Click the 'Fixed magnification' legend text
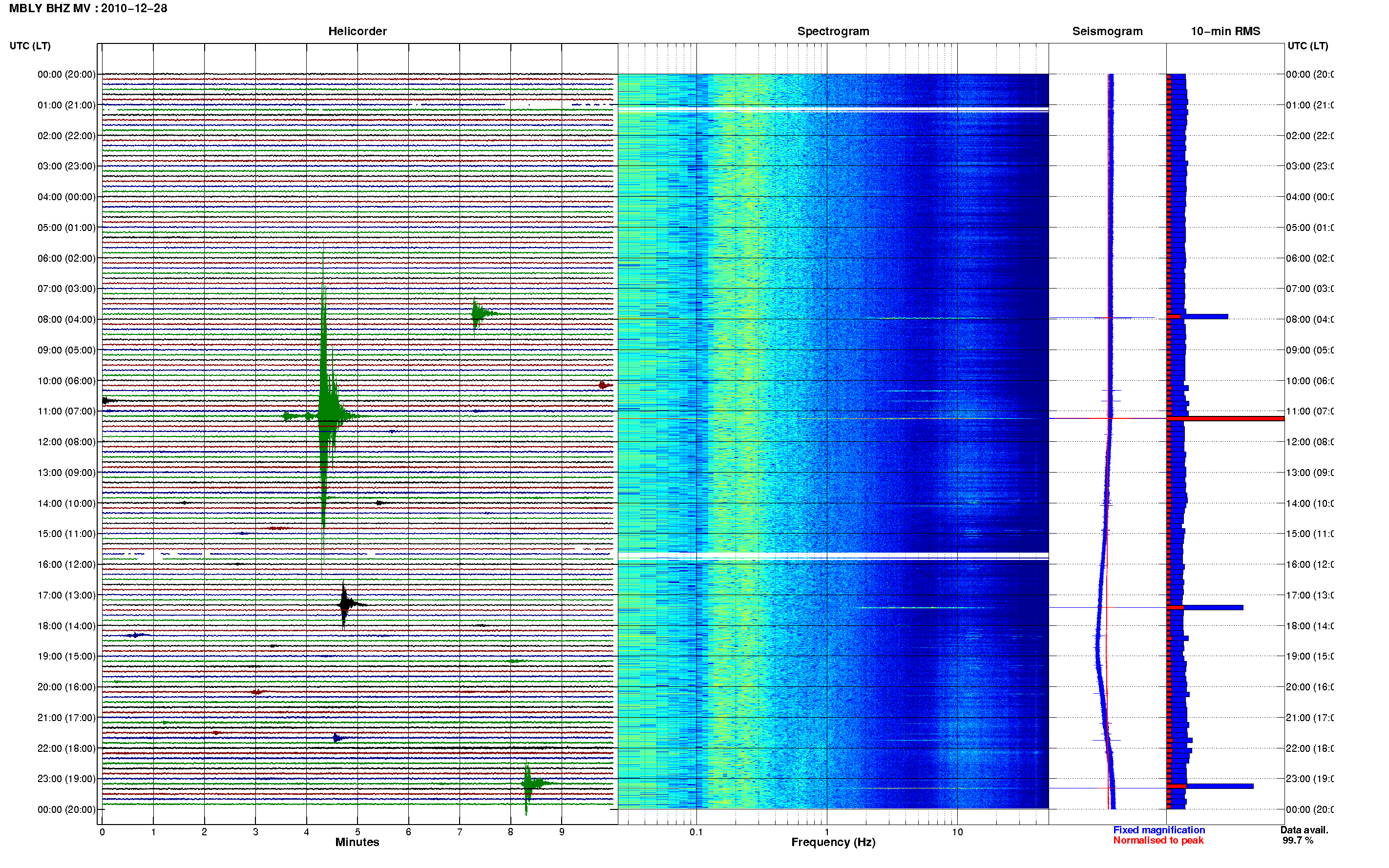The image size is (1389, 868). pyautogui.click(x=1159, y=830)
